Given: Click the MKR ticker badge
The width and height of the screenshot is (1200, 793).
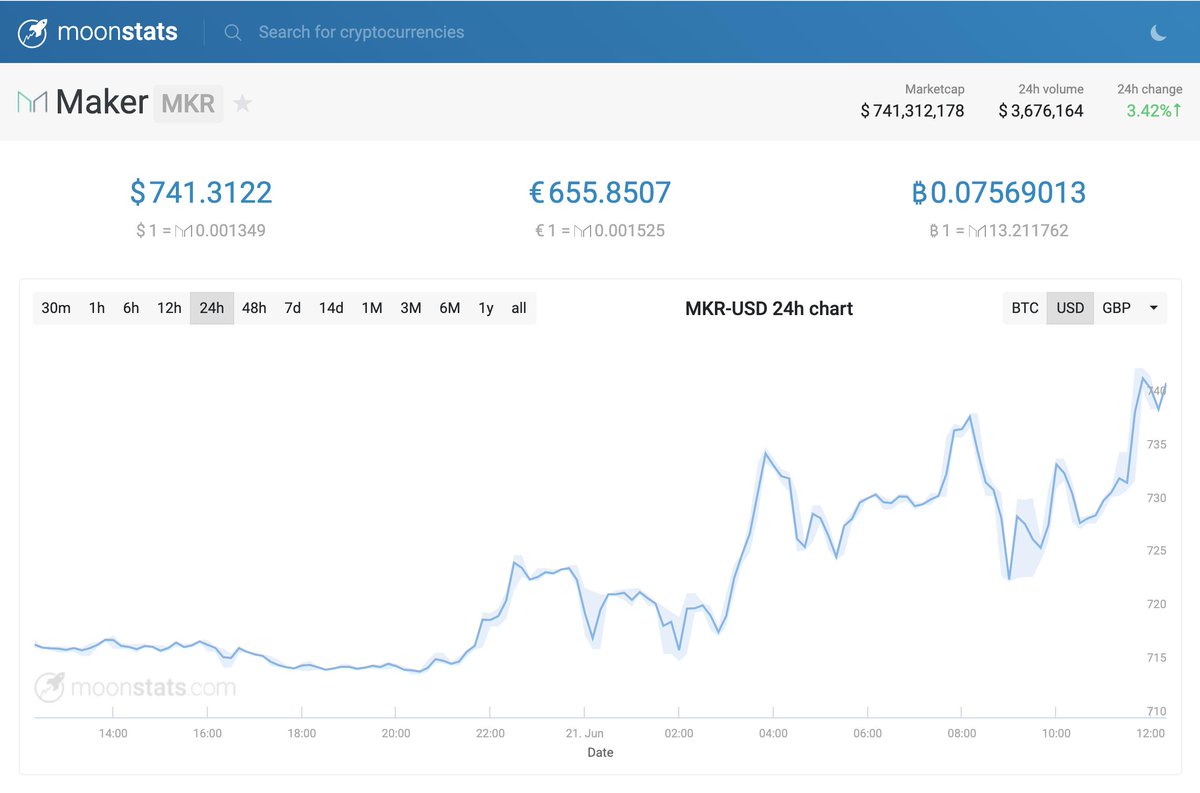Looking at the screenshot, I should (x=188, y=103).
